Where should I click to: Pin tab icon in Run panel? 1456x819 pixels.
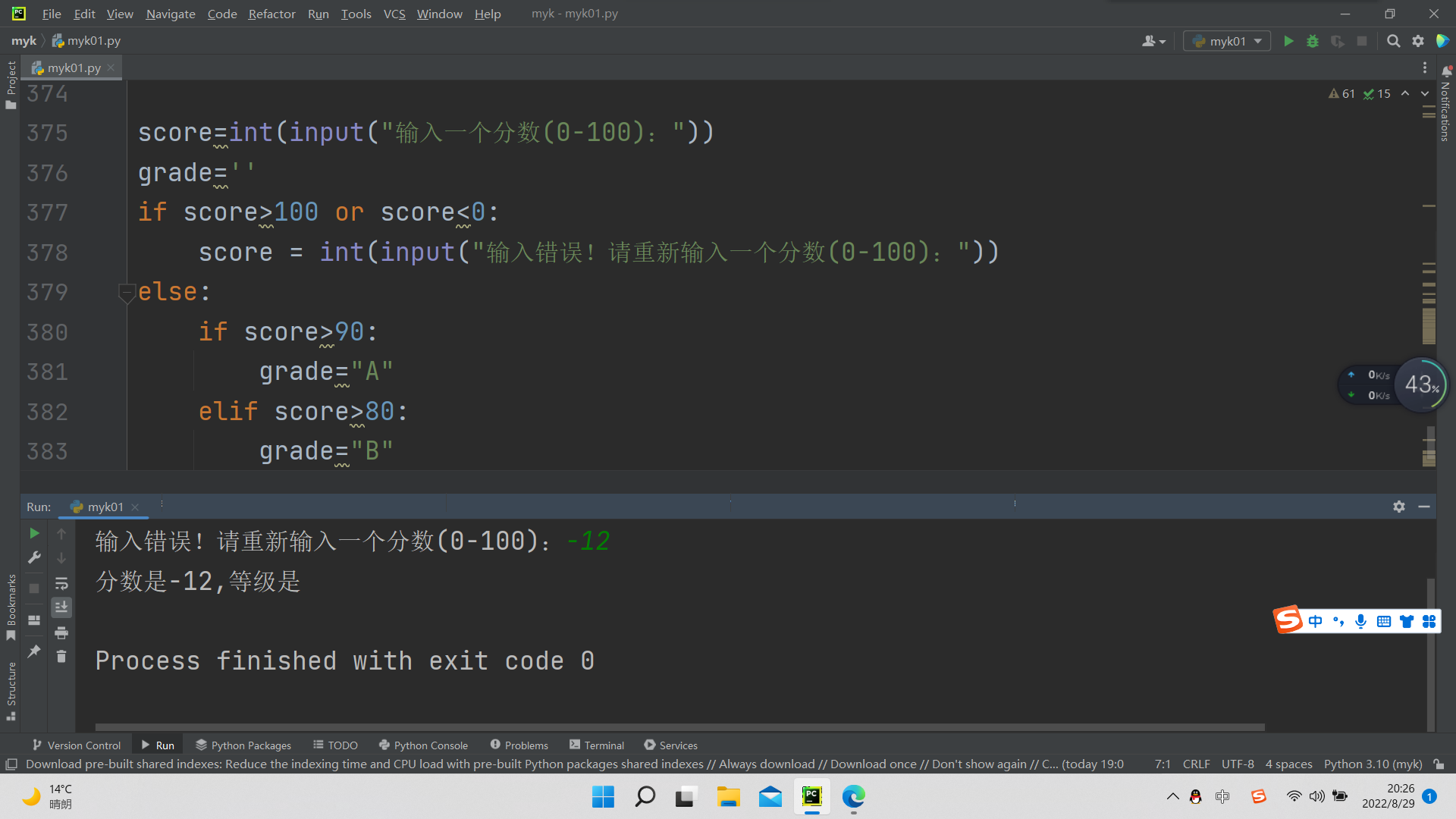[x=34, y=651]
